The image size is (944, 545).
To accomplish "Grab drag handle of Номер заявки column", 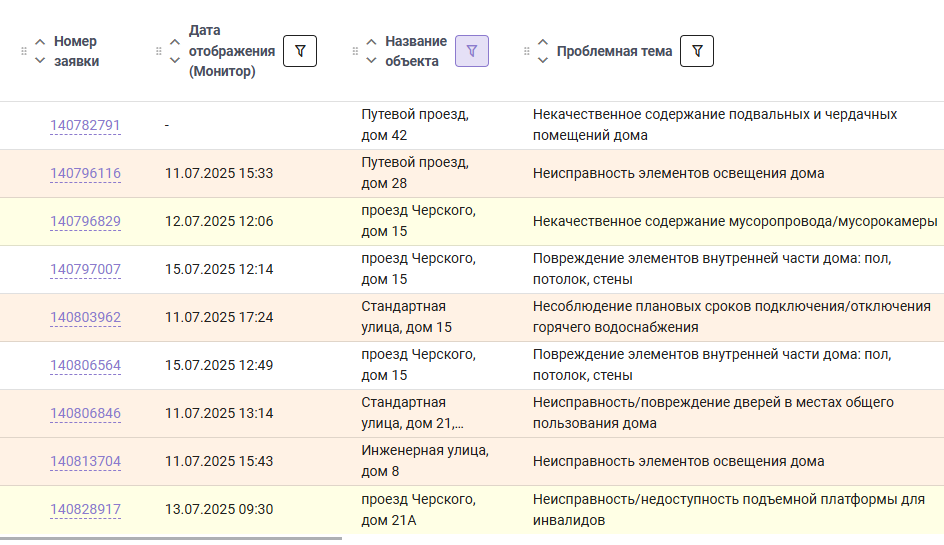I will pyautogui.click(x=24, y=51).
